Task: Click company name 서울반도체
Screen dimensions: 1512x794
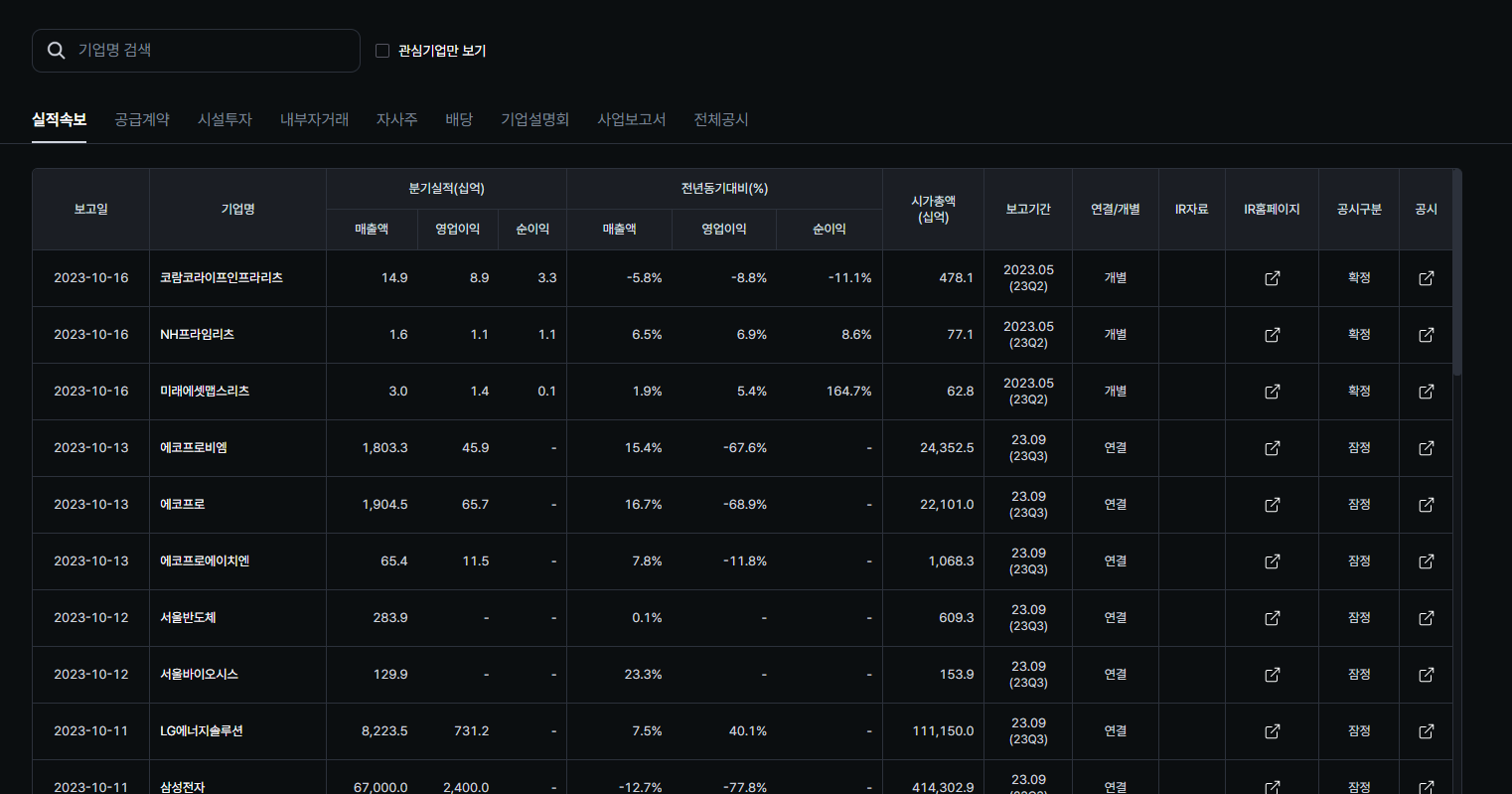Action: click(x=188, y=618)
